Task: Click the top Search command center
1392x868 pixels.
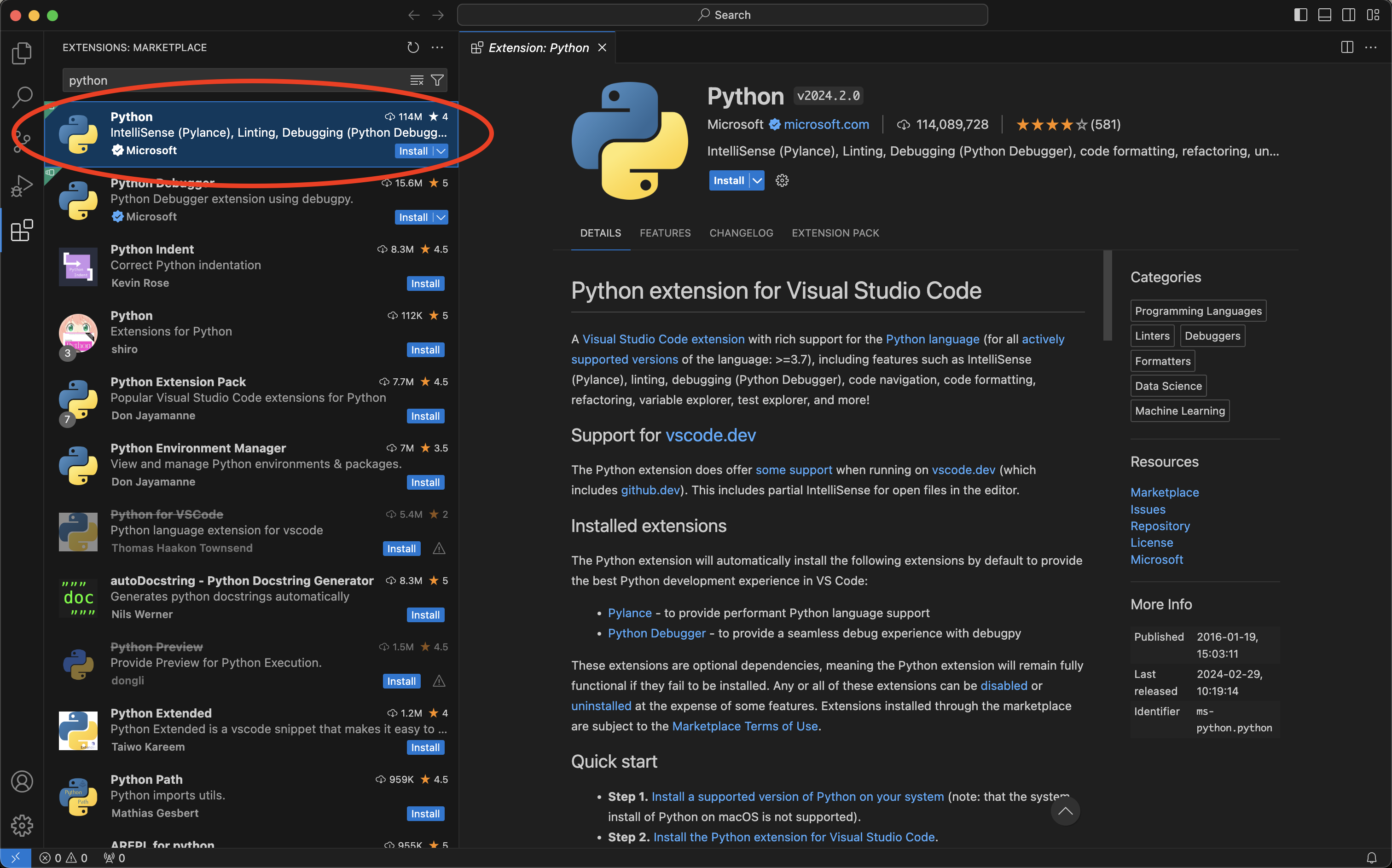Action: click(722, 15)
